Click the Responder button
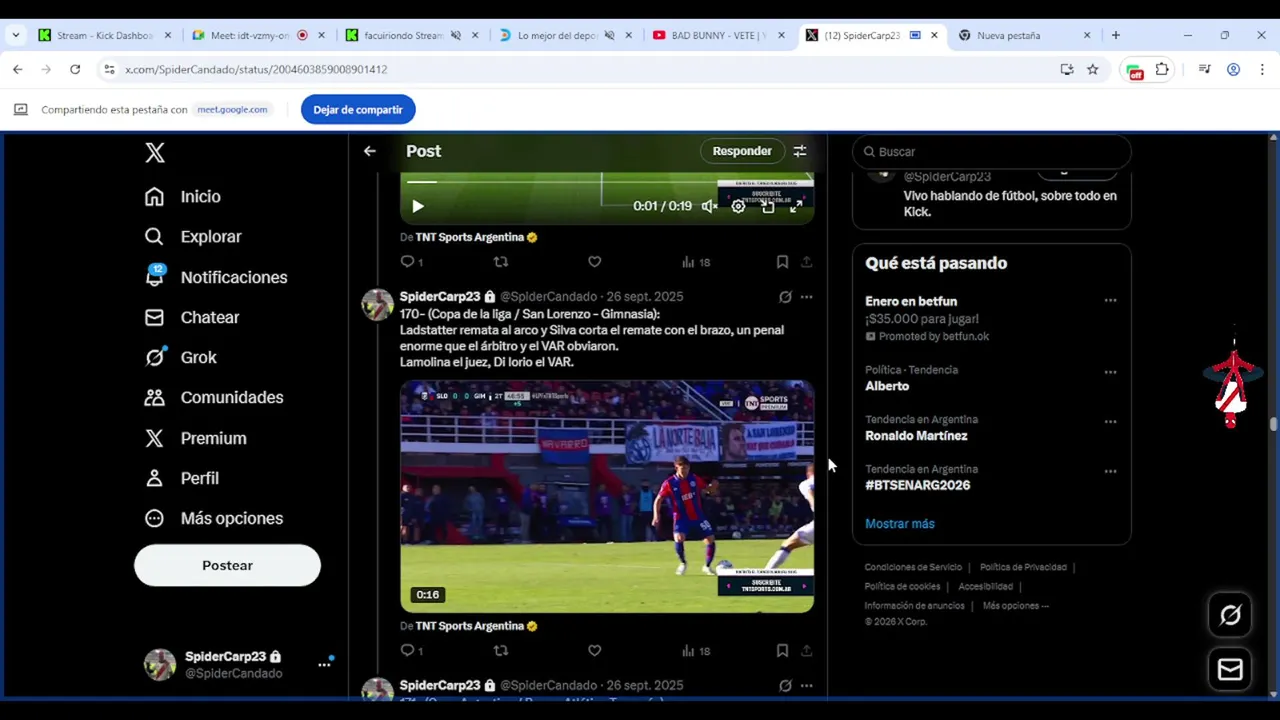The width and height of the screenshot is (1280, 720). tap(742, 151)
